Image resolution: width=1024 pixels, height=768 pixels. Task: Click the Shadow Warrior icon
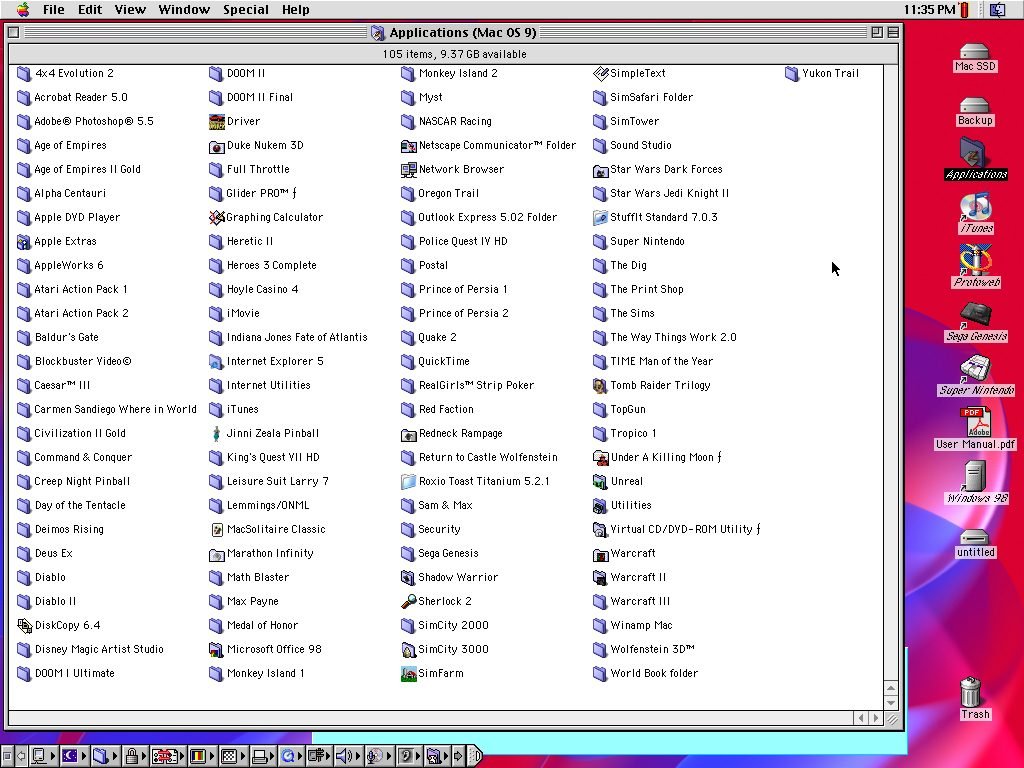(x=409, y=577)
